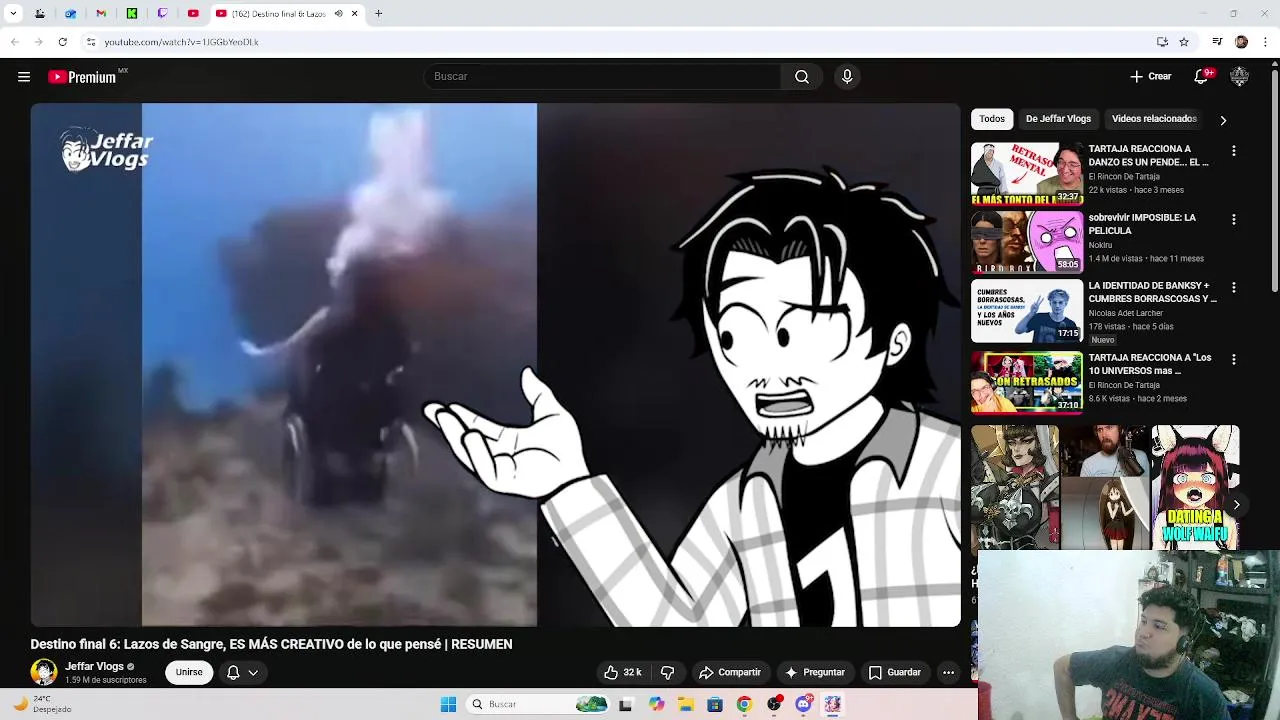Open Copilot from taskbar
The image size is (1280, 720).
point(656,705)
